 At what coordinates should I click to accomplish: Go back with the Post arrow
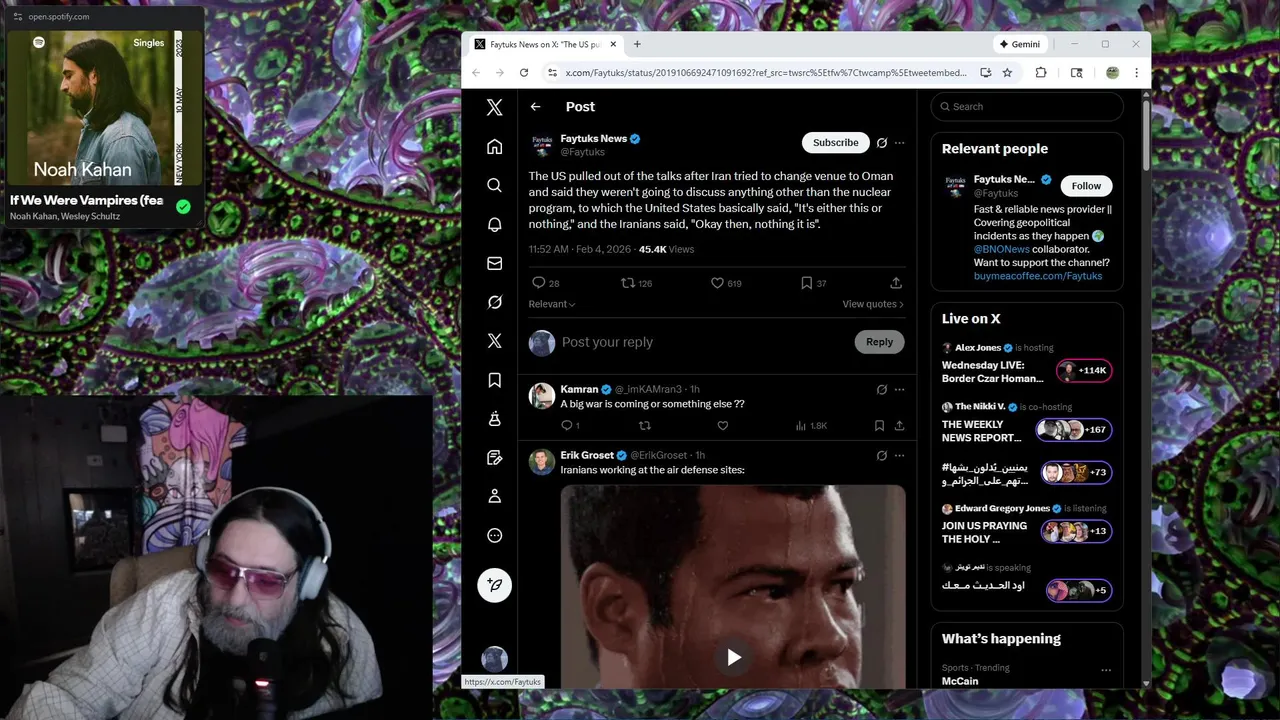(536, 107)
